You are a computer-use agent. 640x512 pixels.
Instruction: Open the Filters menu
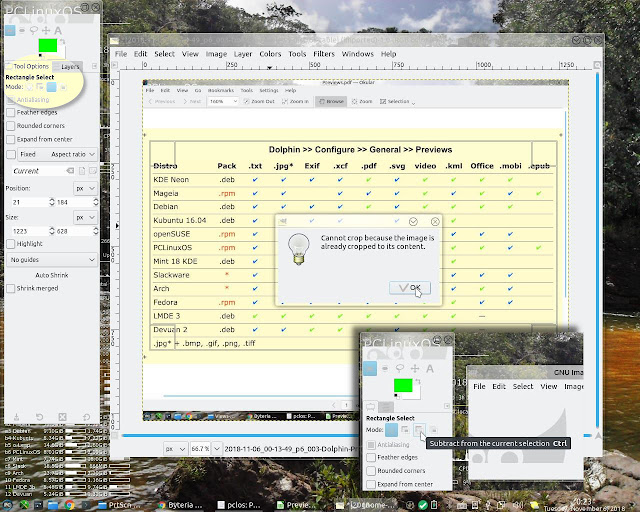click(324, 54)
